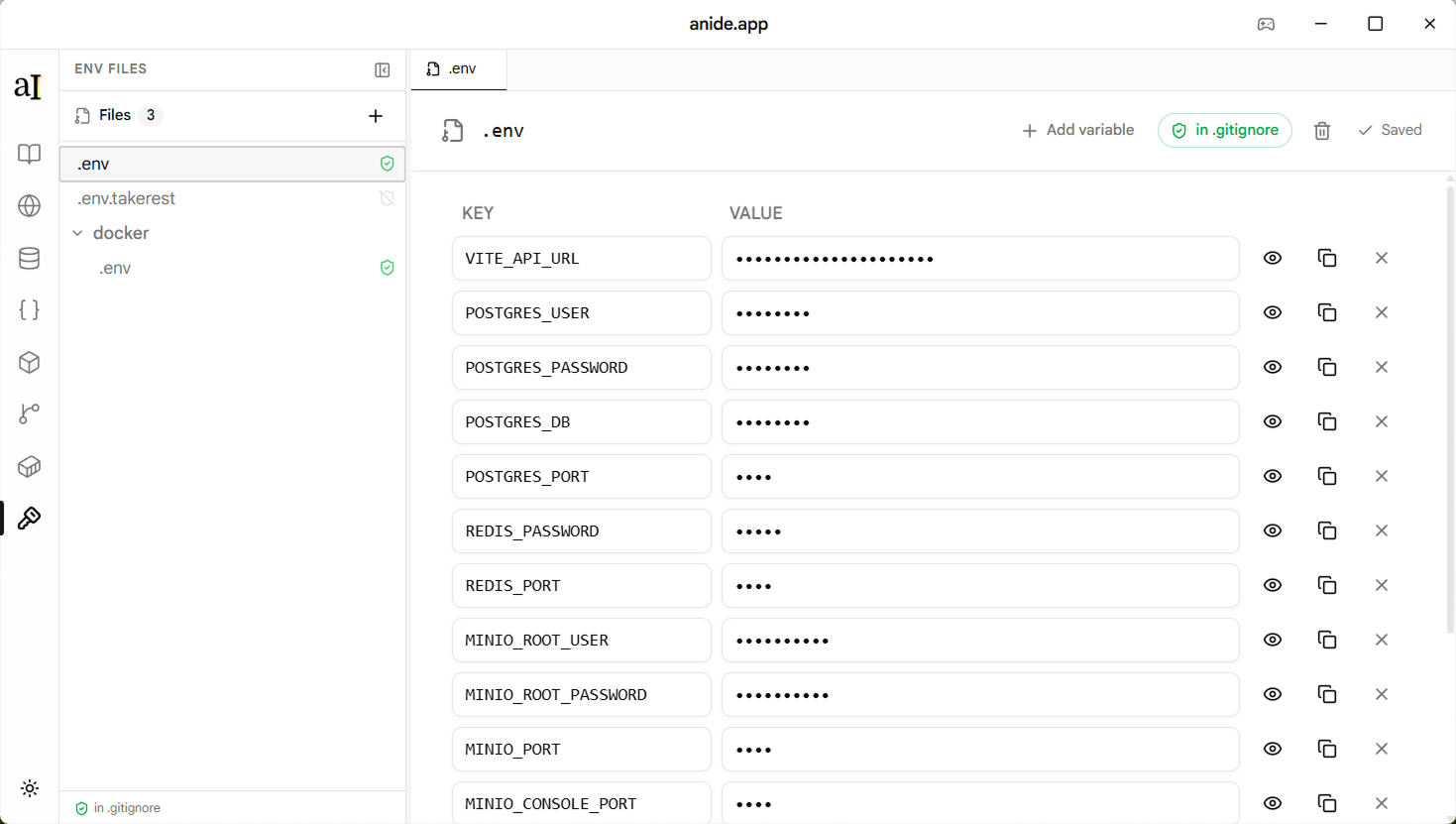The height and width of the screenshot is (824, 1456).
Task: Collapse the ENV FILES side panel
Action: point(383,69)
